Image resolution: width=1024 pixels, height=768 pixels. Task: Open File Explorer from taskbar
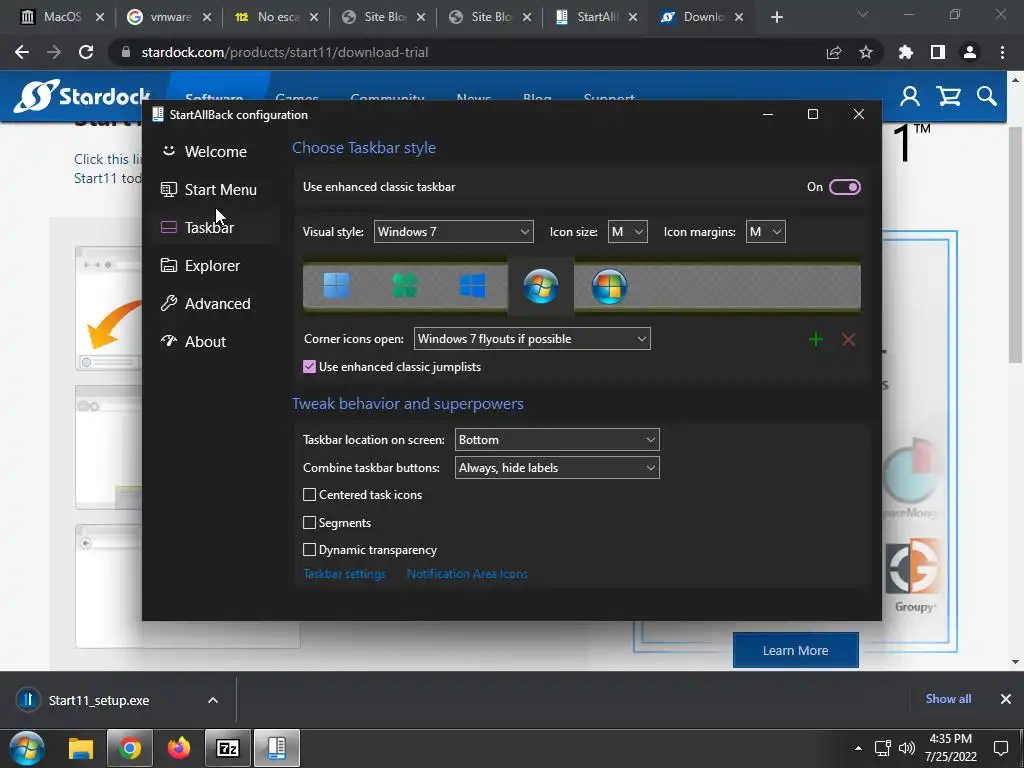pyautogui.click(x=81, y=748)
